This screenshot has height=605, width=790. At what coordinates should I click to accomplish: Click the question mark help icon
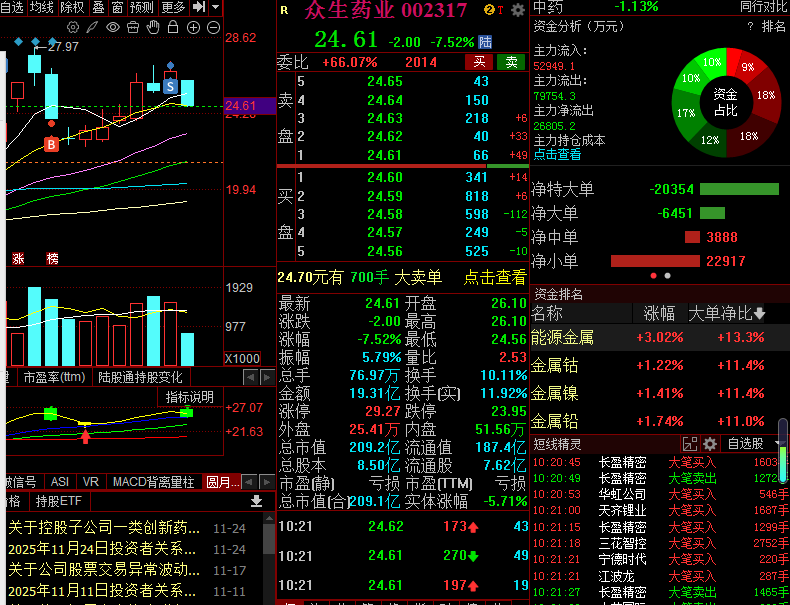click(750, 27)
